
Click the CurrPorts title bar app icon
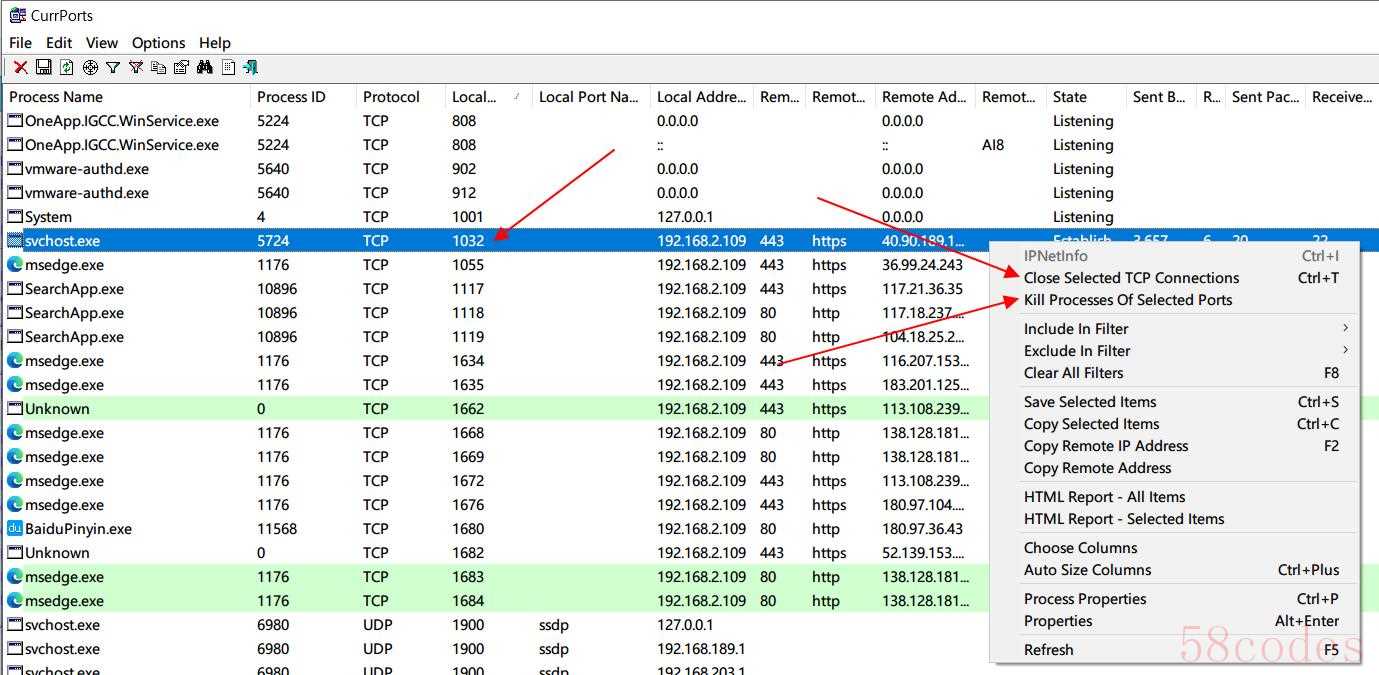tap(18, 15)
